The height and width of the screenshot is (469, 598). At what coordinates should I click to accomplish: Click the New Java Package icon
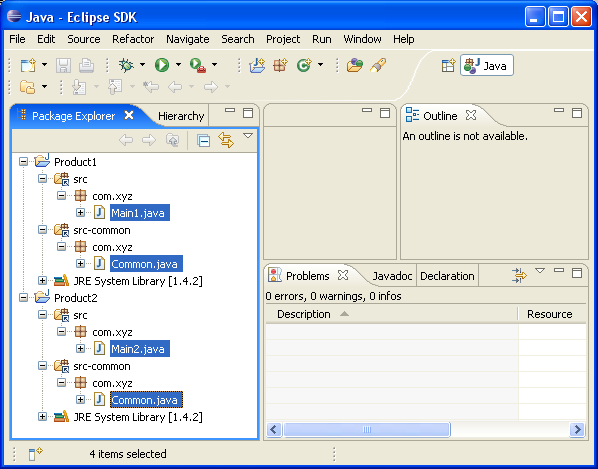pyautogui.click(x=280, y=65)
